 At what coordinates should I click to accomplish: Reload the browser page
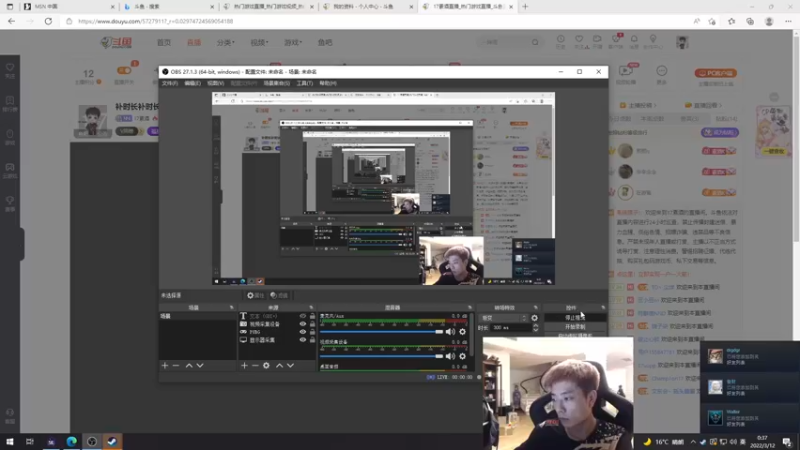pyautogui.click(x=48, y=21)
